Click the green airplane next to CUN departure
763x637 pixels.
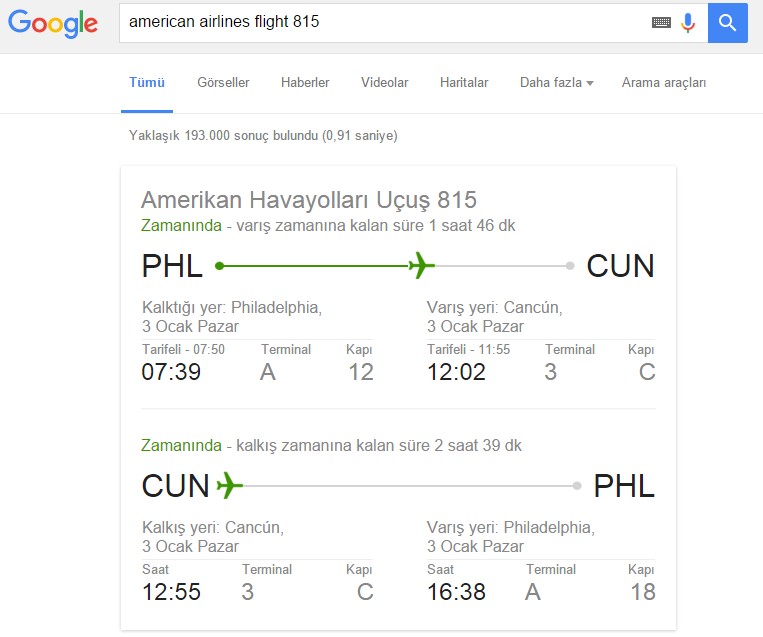(229, 486)
